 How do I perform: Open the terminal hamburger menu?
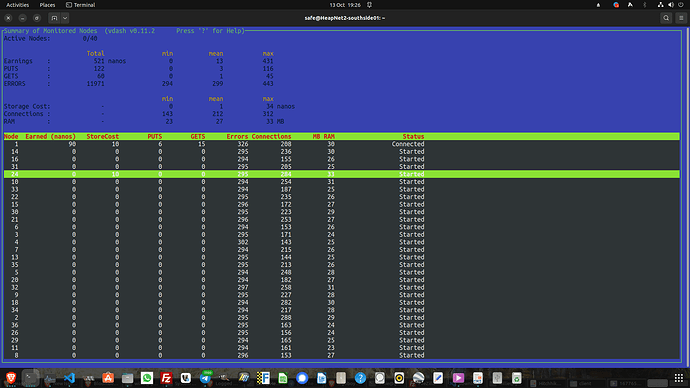pyautogui.click(x=681, y=18)
